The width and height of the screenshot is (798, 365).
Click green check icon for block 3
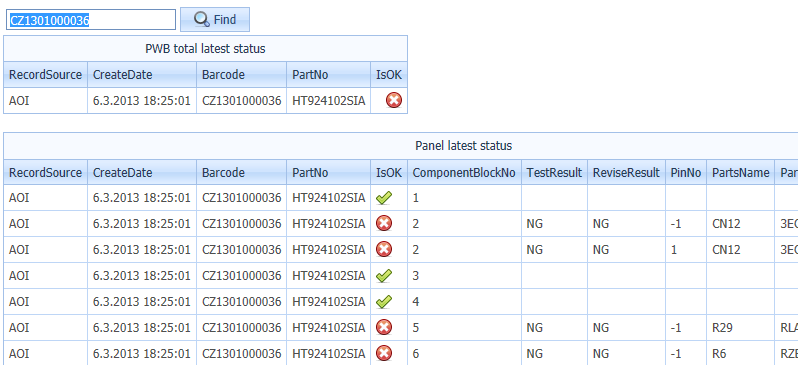(x=384, y=275)
